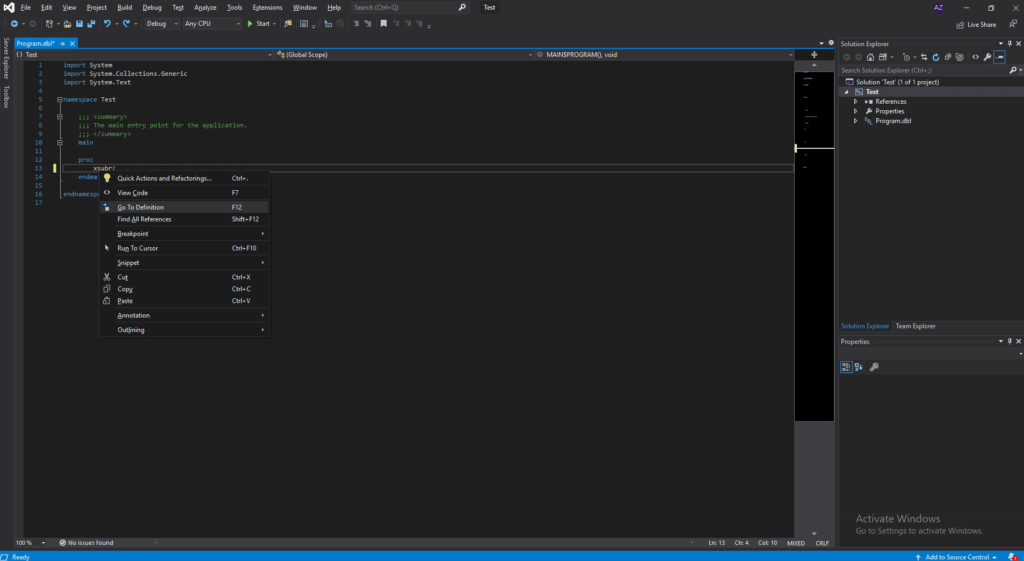The width and height of the screenshot is (1024, 561).
Task: Toggle the Preview Selected Items button in Solution Explorer
Action: pyautogui.click(x=999, y=57)
